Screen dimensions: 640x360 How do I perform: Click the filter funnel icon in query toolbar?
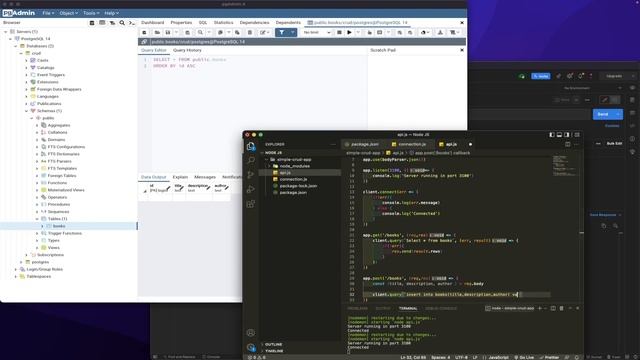(282, 33)
